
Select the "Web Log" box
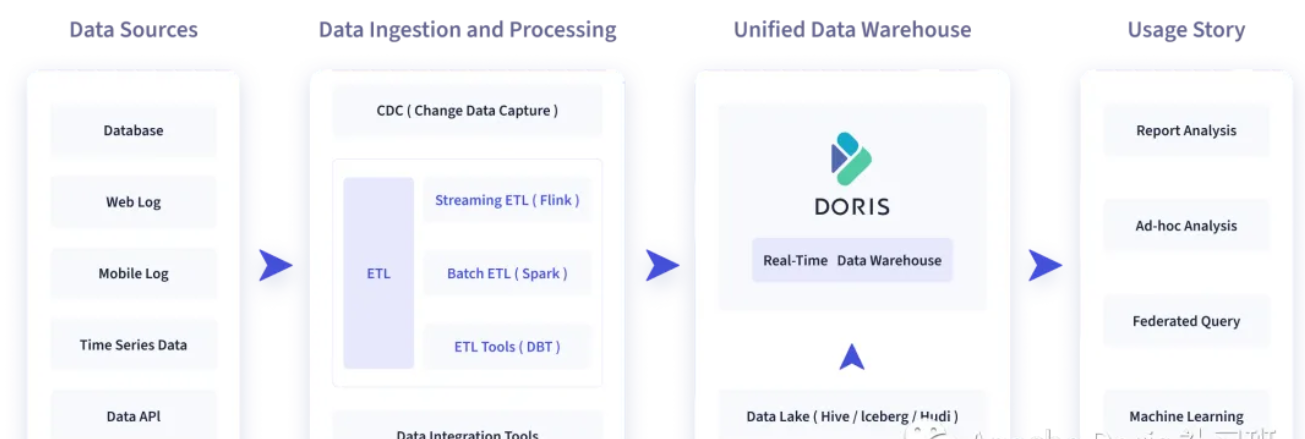coord(133,202)
